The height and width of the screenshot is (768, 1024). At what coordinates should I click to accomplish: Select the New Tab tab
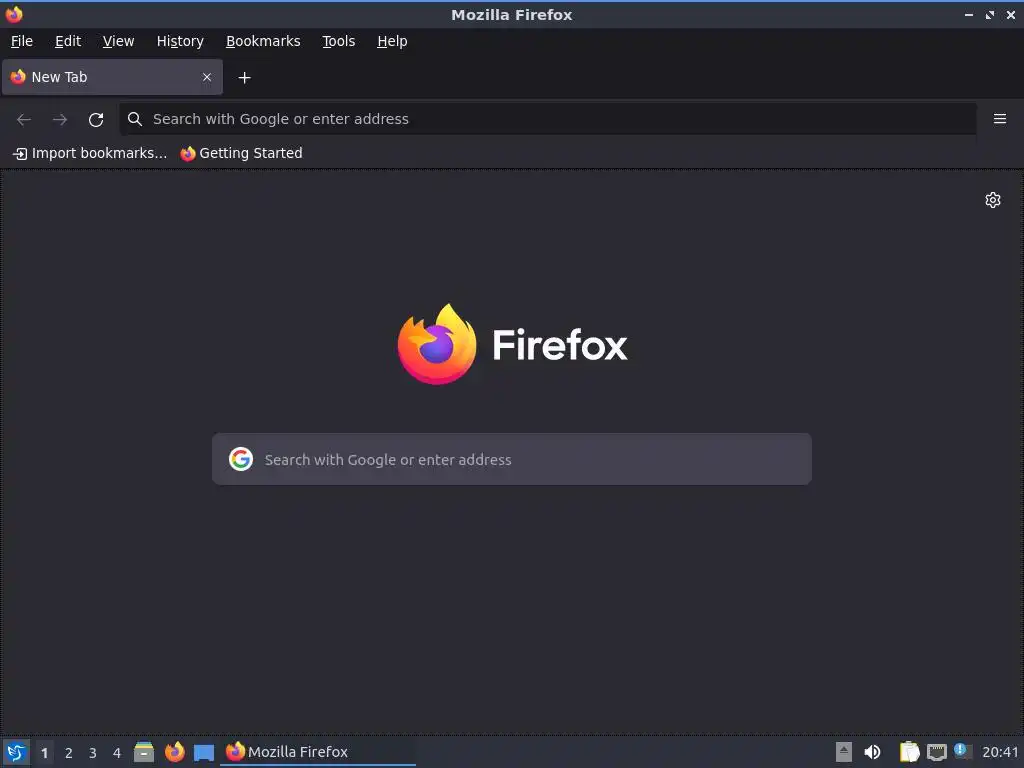pos(112,77)
